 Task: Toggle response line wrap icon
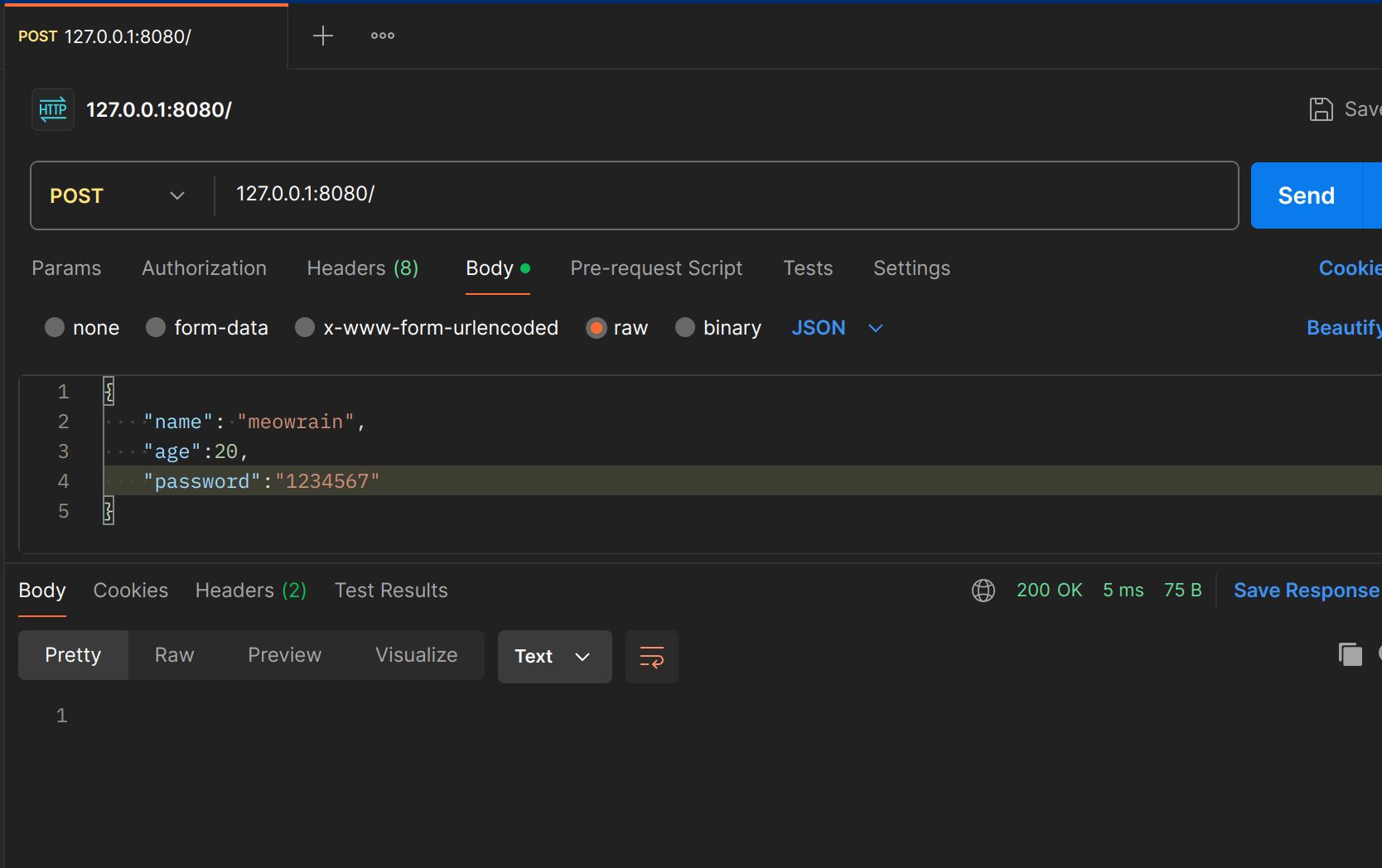[x=651, y=657]
